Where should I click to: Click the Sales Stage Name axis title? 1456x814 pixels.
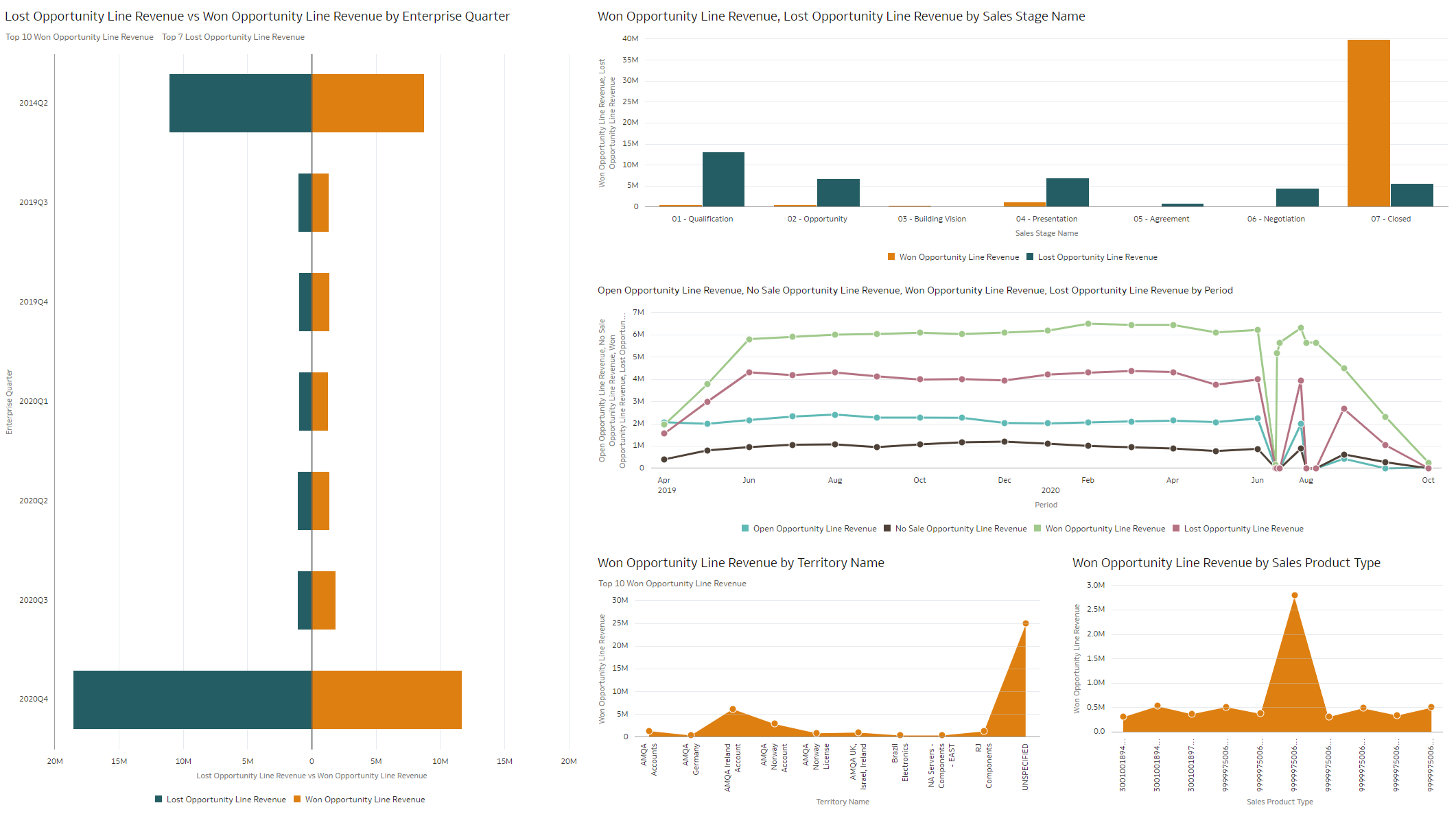point(1046,233)
